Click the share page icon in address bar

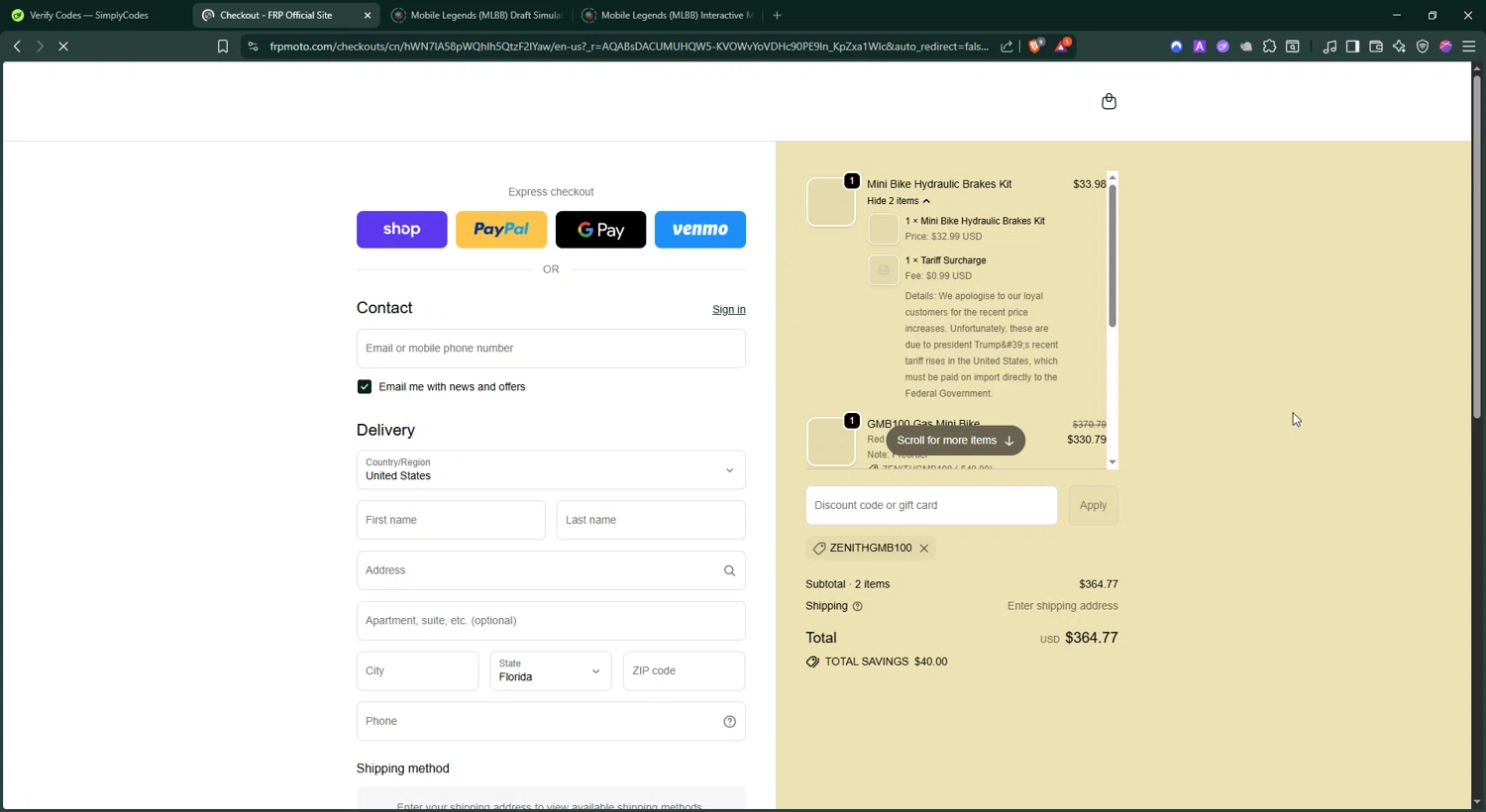coord(1007,47)
